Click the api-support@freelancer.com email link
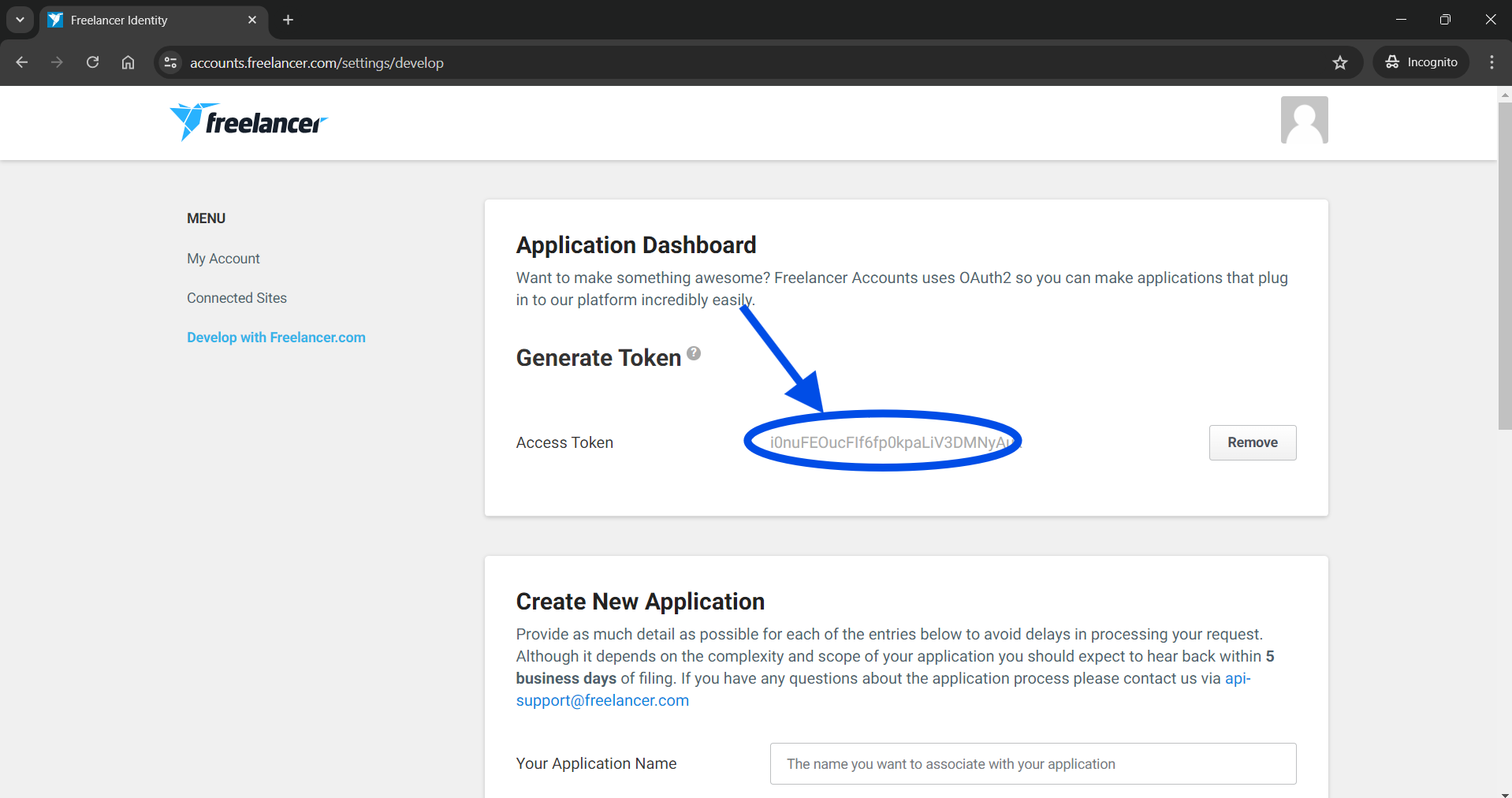 (x=883, y=689)
